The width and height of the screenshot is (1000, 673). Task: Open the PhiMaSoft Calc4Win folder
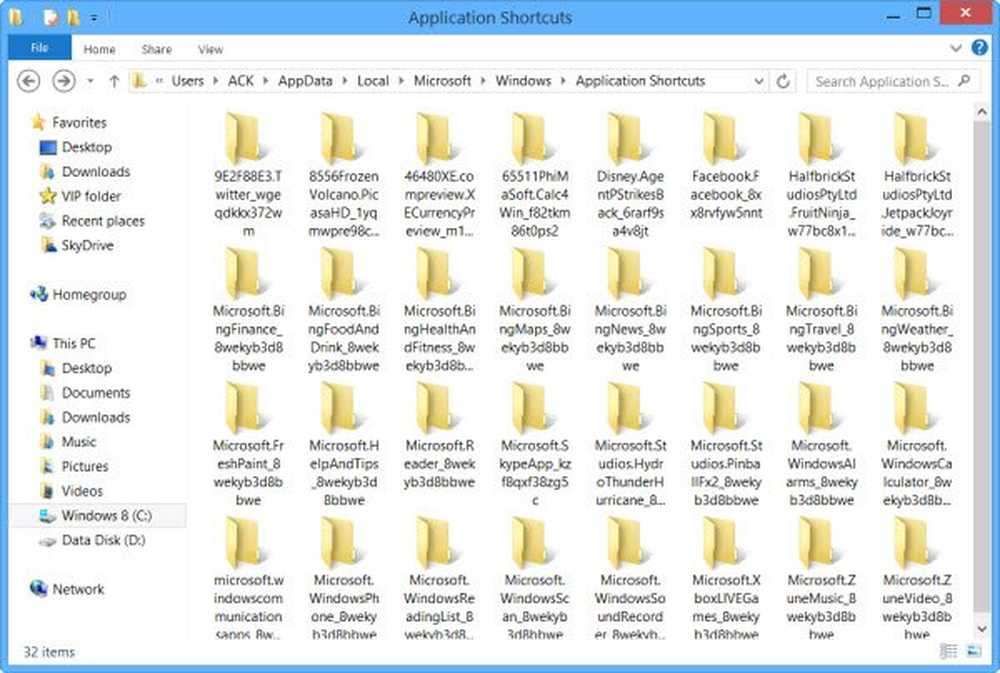pyautogui.click(x=534, y=175)
